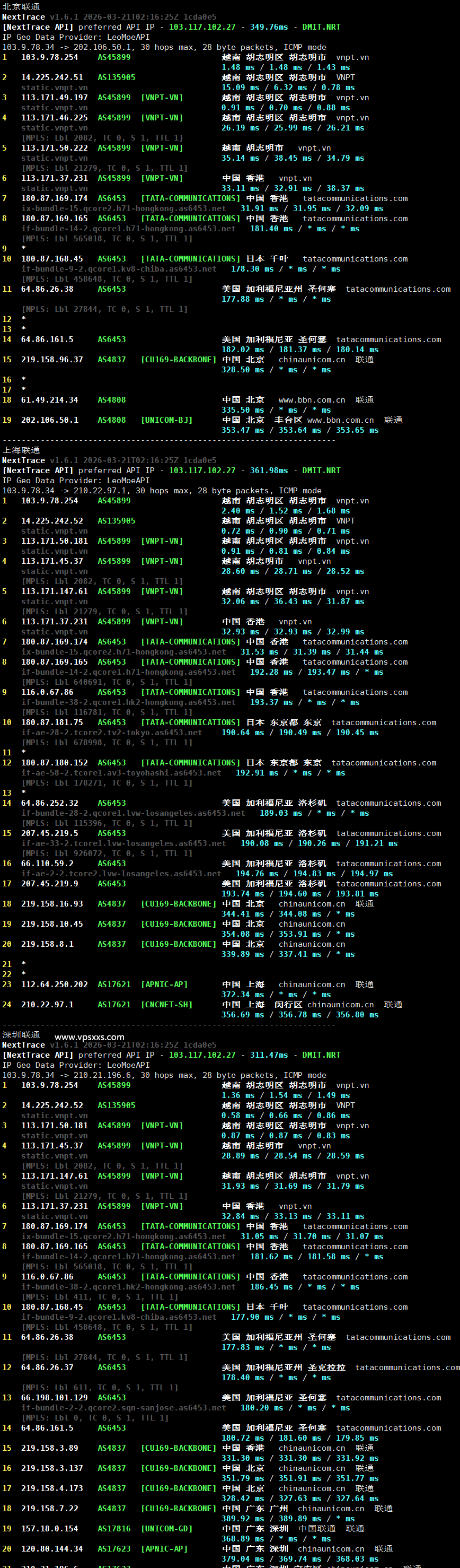This screenshot has height=1568, width=460.
Task: Select hop IP 219.158.7.22
Action: (x=50, y=1509)
